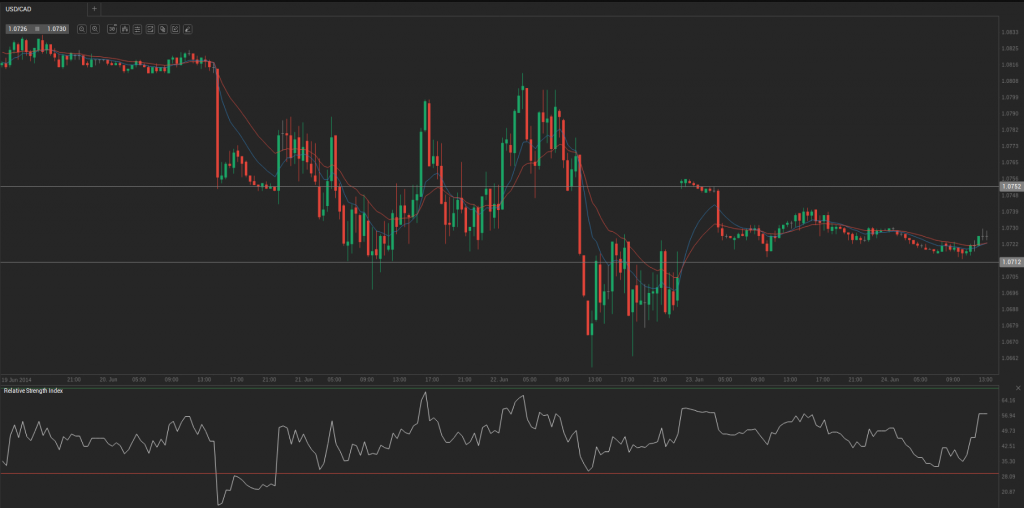
Task: Click the arrow at RSI panel's bottom-right corner
Action: [1016, 501]
